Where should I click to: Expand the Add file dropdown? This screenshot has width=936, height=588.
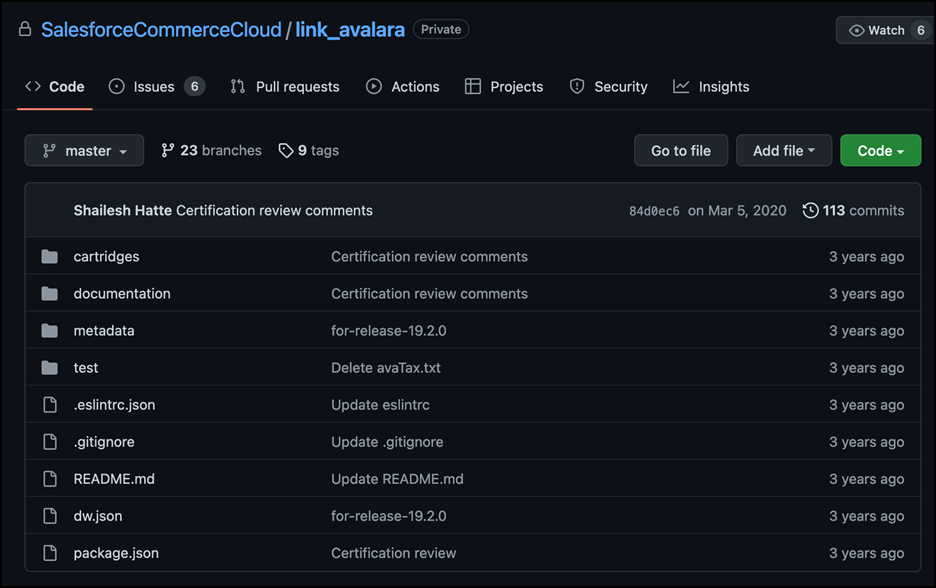tap(784, 150)
